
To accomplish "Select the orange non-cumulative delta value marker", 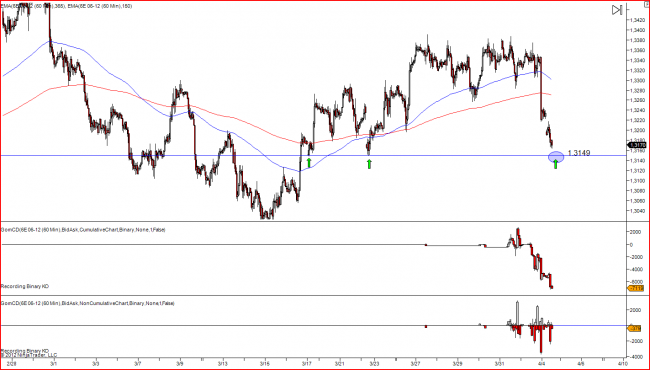I will coord(636,328).
